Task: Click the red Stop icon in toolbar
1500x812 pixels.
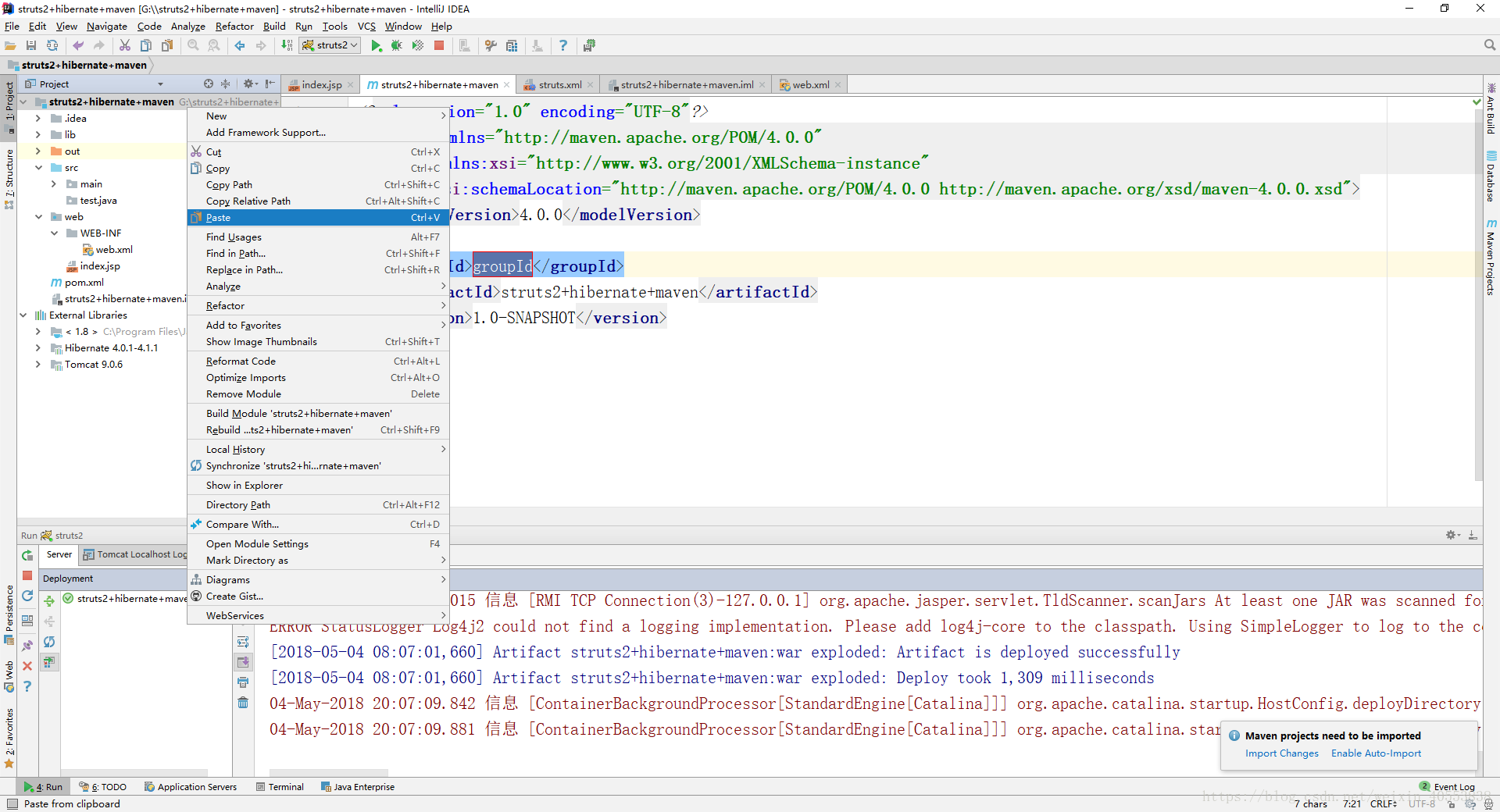Action: click(439, 45)
